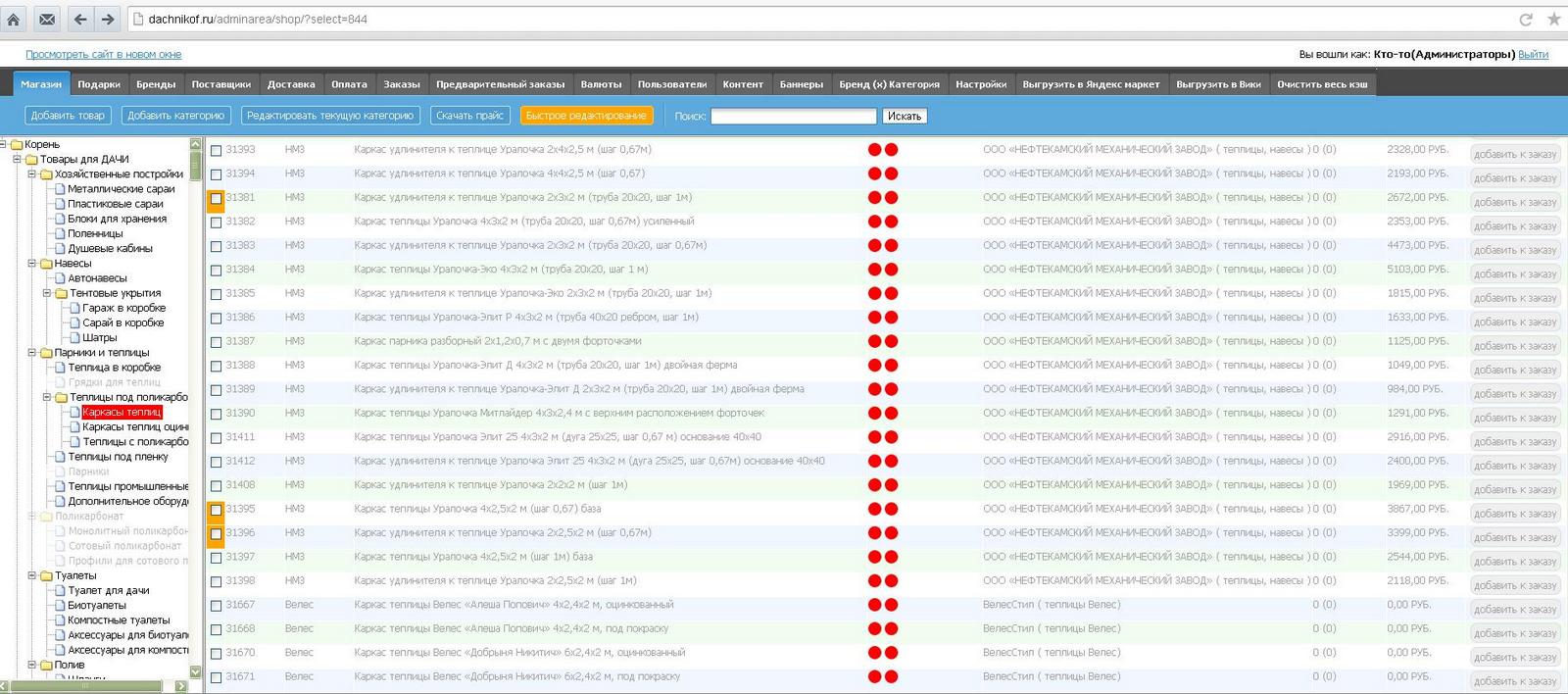Click folder icon of Хозяйственные постройки

pos(46,174)
